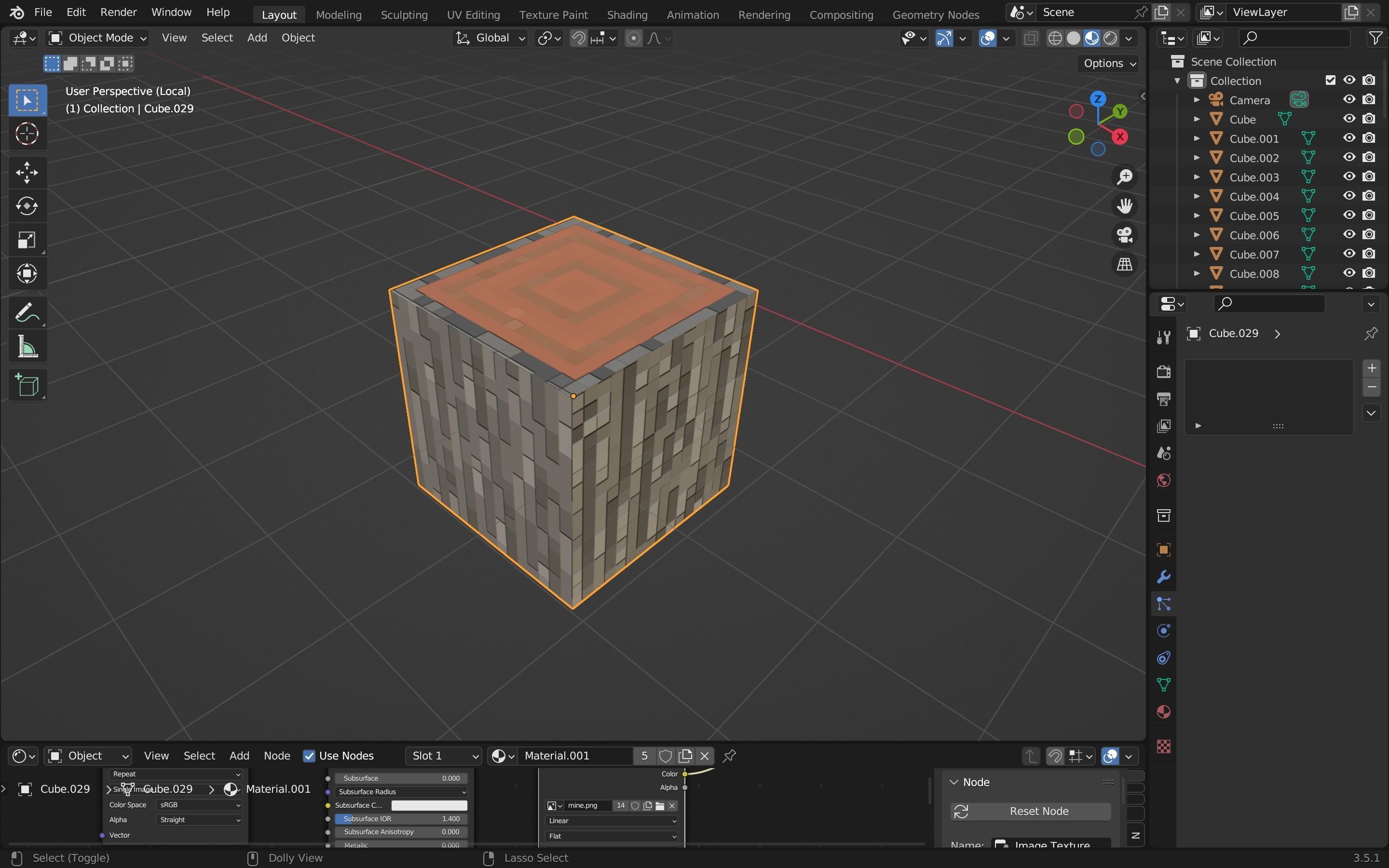Open Slot 1 material slot dropdown

click(444, 756)
